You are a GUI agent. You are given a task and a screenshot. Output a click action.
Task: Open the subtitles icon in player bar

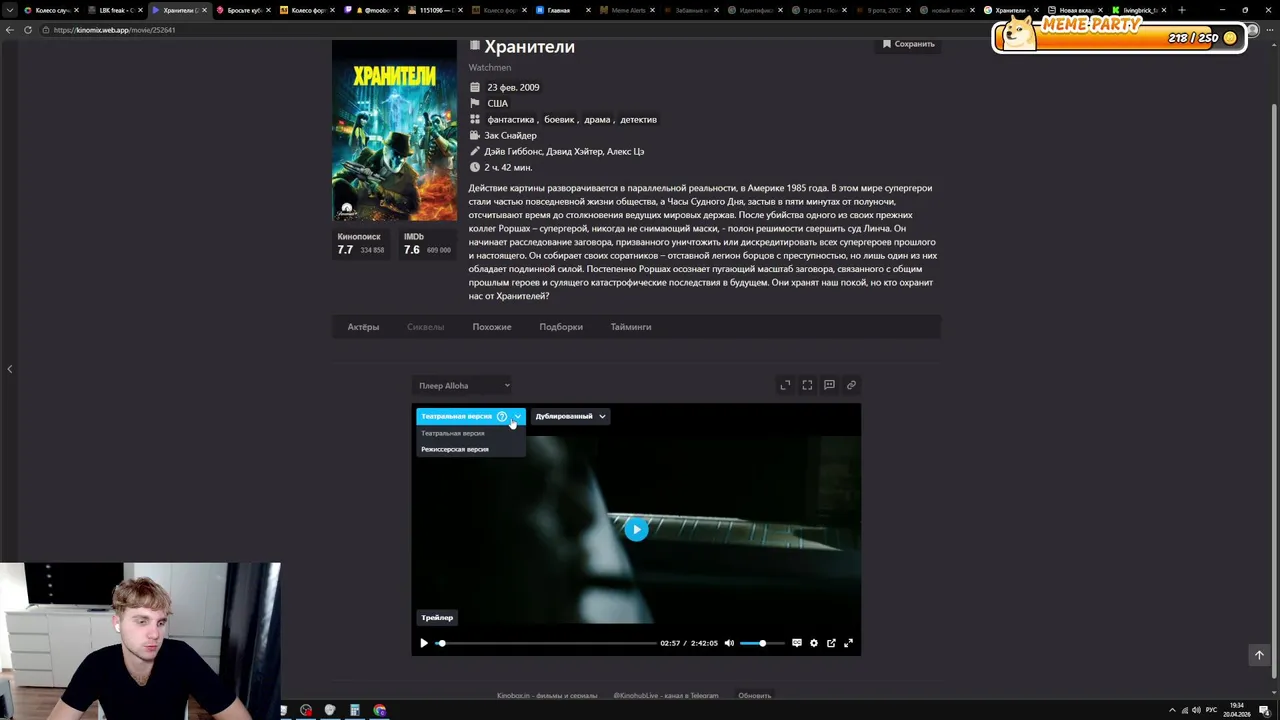click(x=797, y=643)
